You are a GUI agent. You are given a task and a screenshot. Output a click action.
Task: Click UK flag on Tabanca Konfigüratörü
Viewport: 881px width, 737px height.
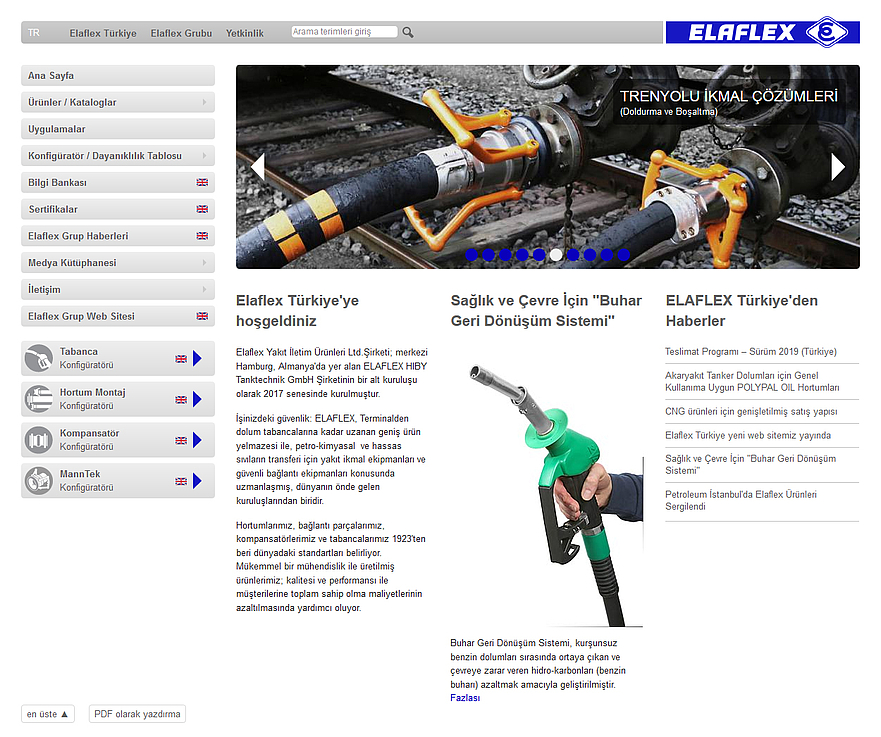click(181, 359)
